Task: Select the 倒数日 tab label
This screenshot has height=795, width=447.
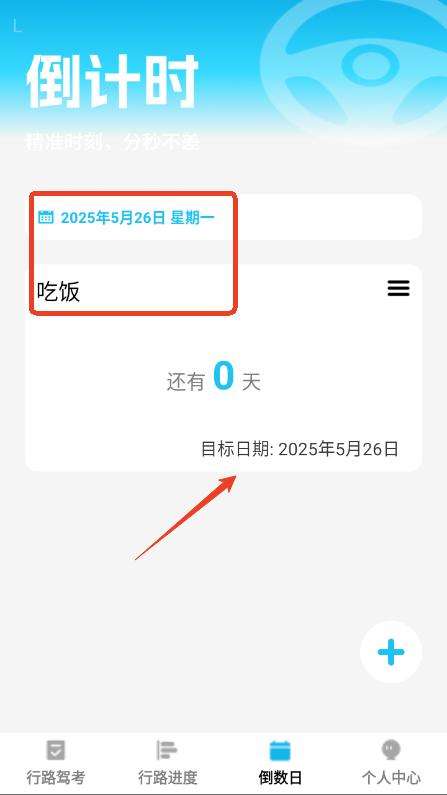Action: coord(280,777)
